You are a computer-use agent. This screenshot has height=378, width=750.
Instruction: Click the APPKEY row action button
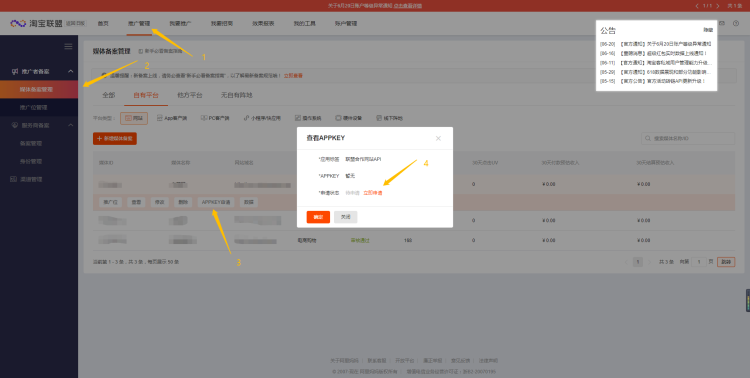point(216,202)
